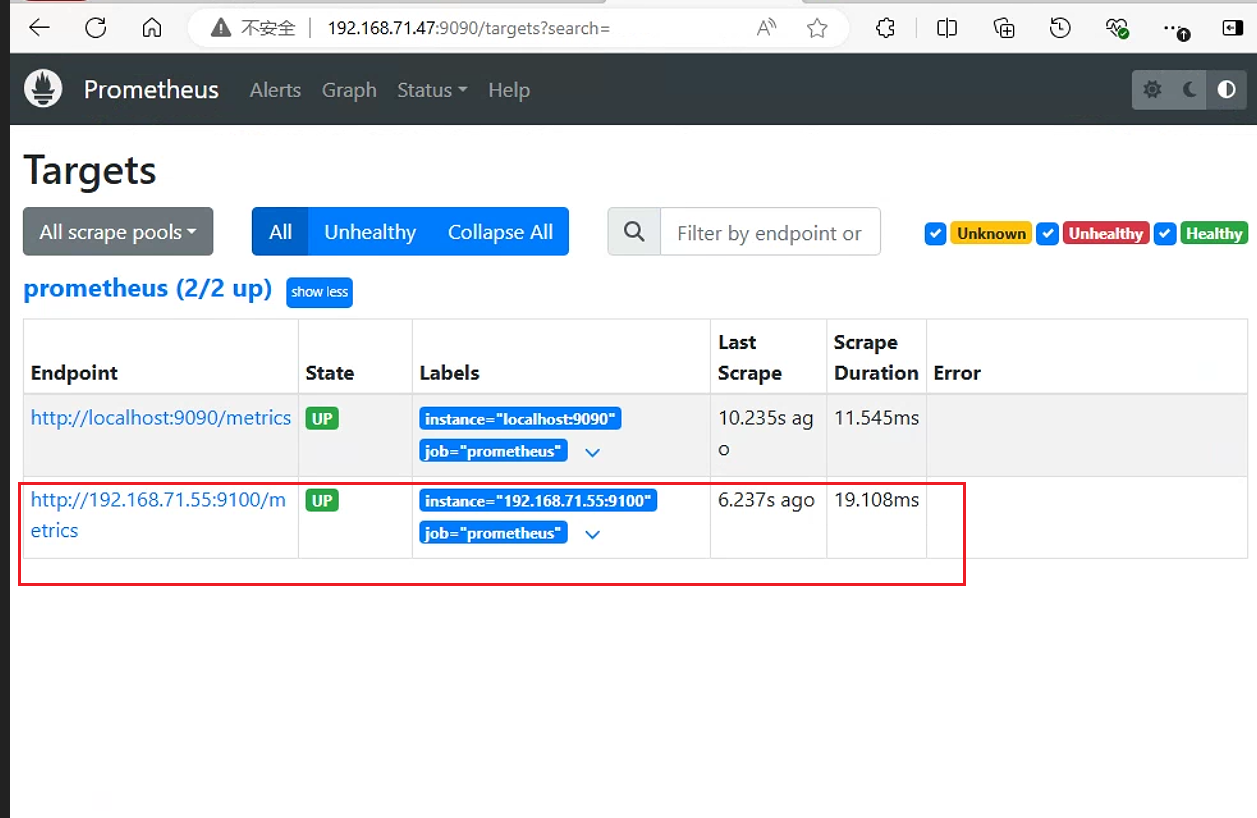Focus the Filter by endpoint input field
The width and height of the screenshot is (1257, 818).
click(x=770, y=232)
